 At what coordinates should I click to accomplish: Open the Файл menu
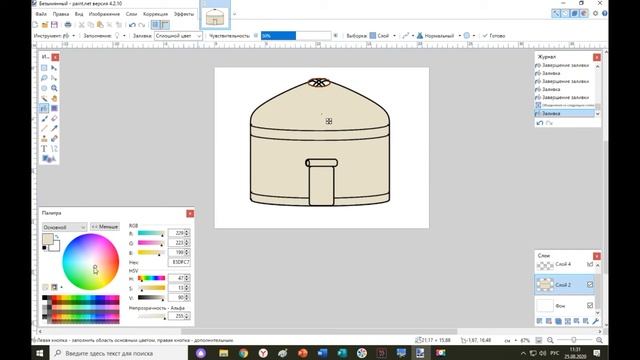pos(41,14)
